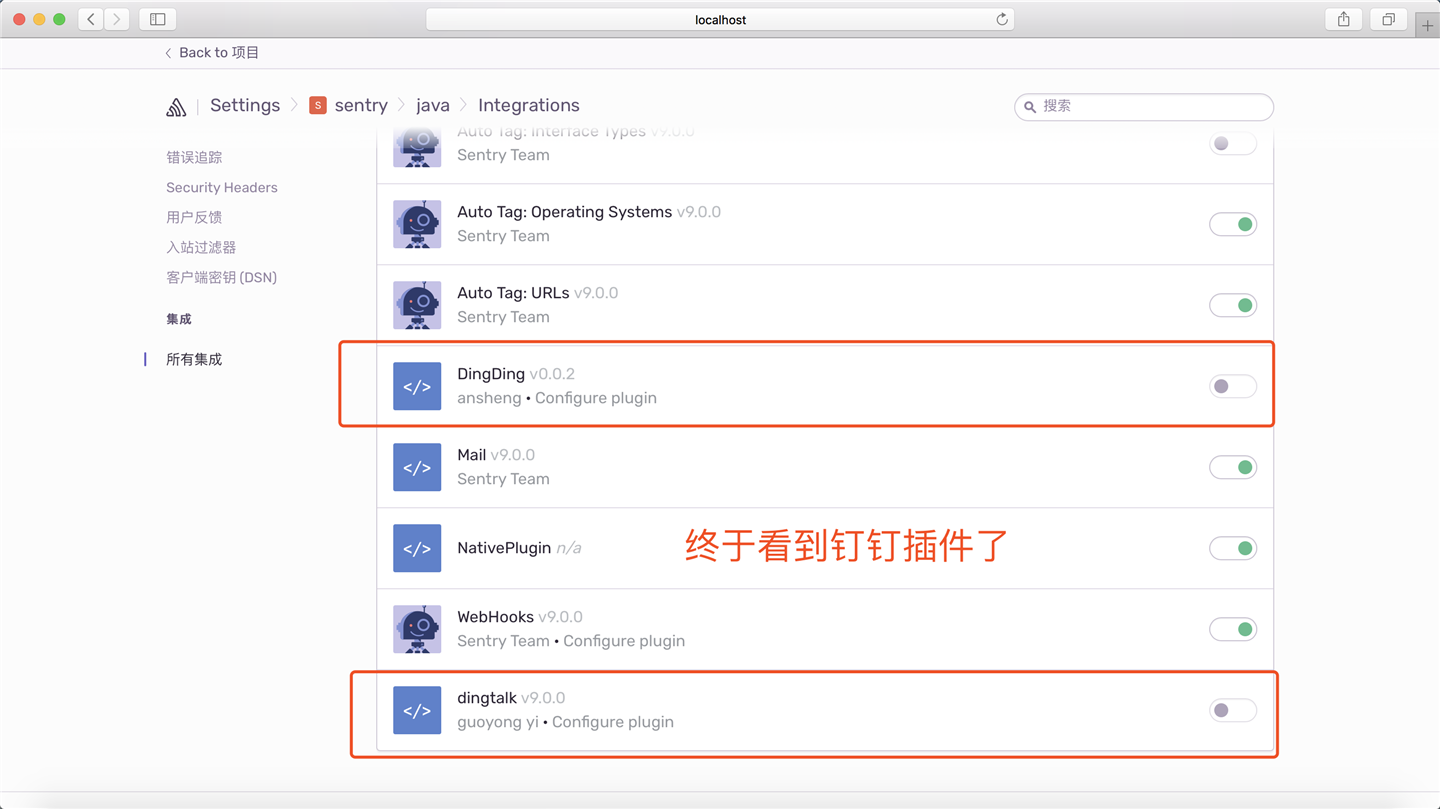Screen dimensions: 1440x809
Task: Go back with Safari's back arrow
Action: click(91, 19)
